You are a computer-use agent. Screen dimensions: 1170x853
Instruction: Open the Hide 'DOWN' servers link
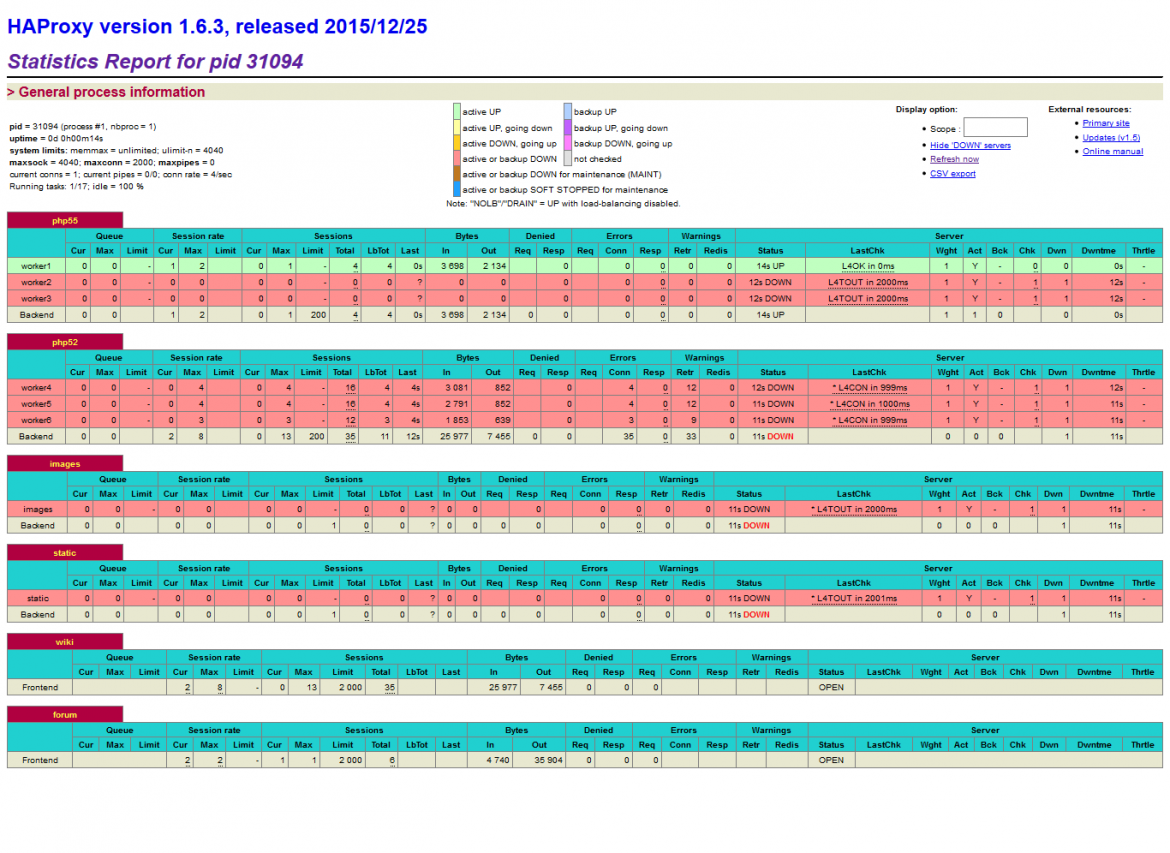pos(970,146)
